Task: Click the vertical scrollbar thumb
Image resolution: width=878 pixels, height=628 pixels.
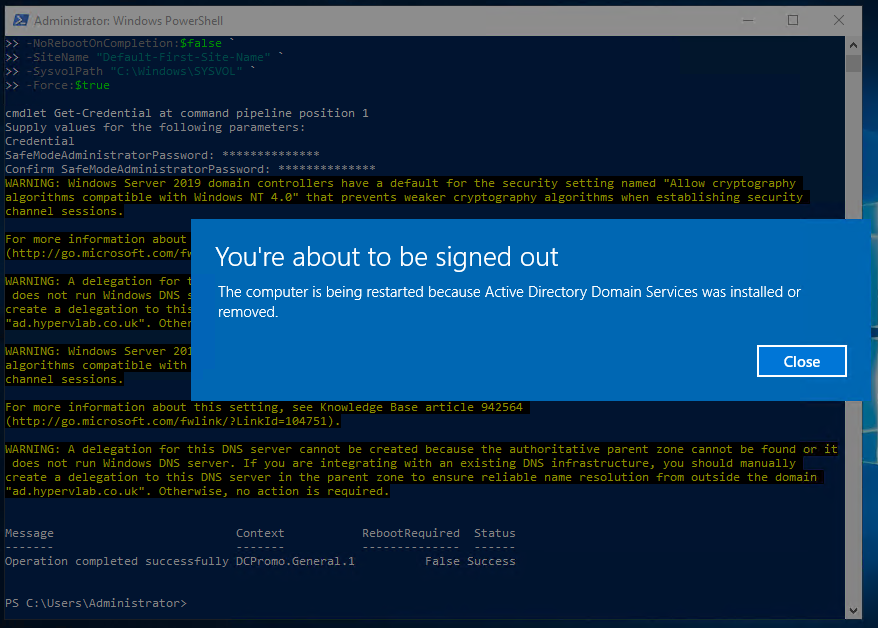Action: 853,63
